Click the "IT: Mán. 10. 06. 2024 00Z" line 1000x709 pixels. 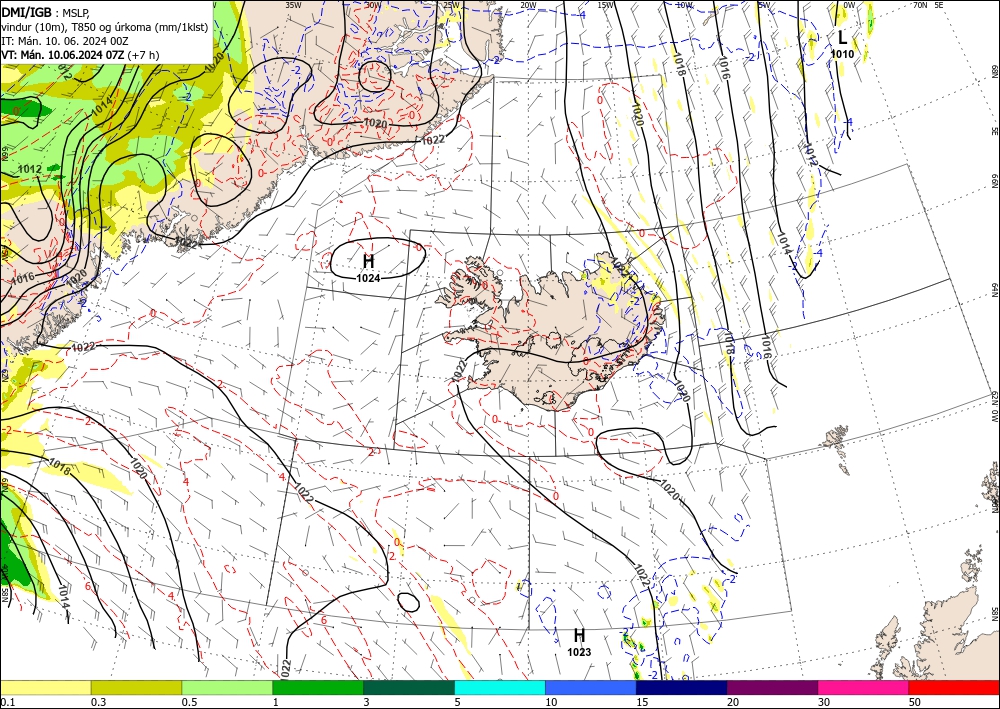[x=65, y=41]
